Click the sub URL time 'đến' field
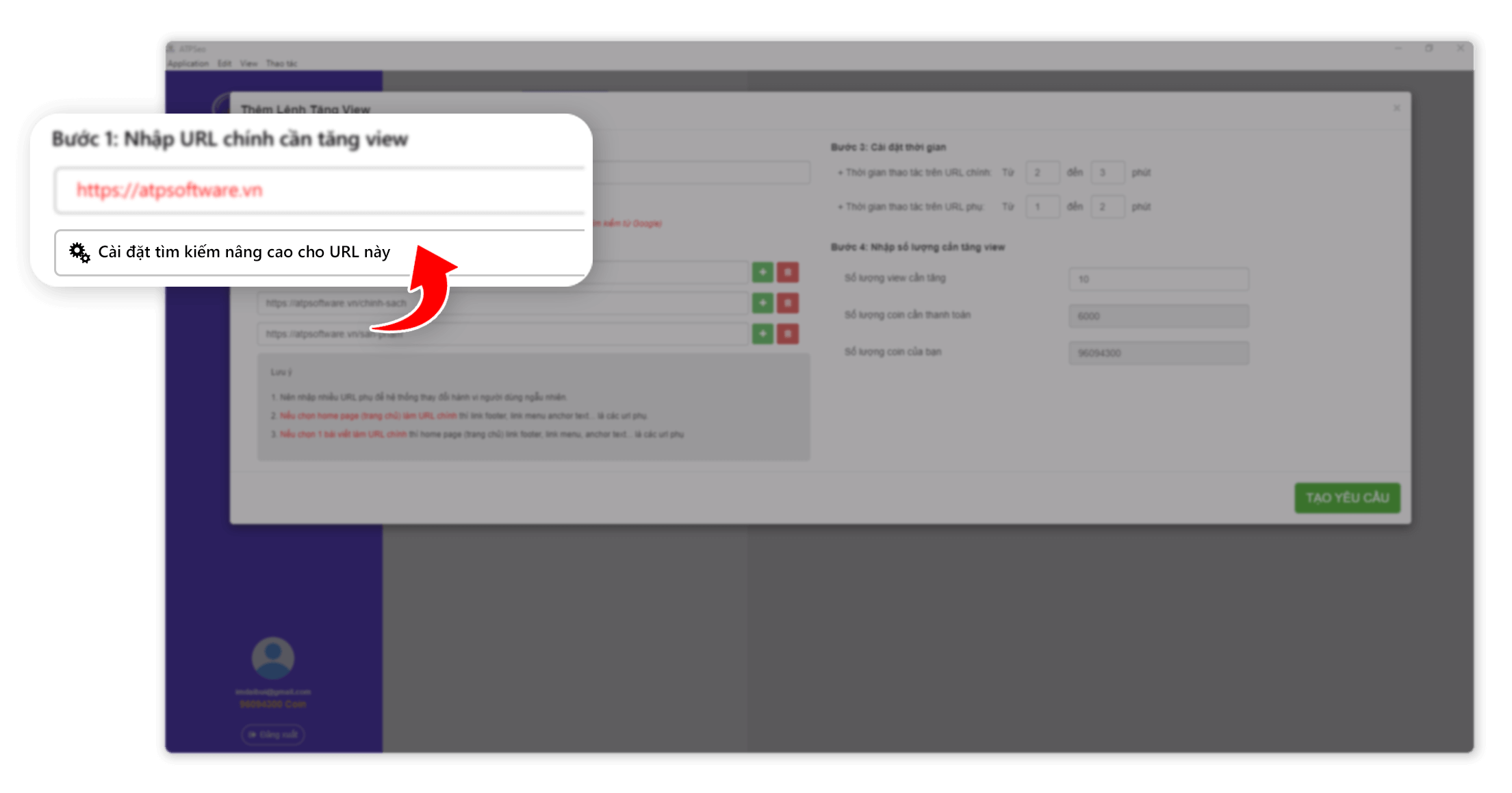Image resolution: width=1512 pixels, height=793 pixels. [1107, 207]
